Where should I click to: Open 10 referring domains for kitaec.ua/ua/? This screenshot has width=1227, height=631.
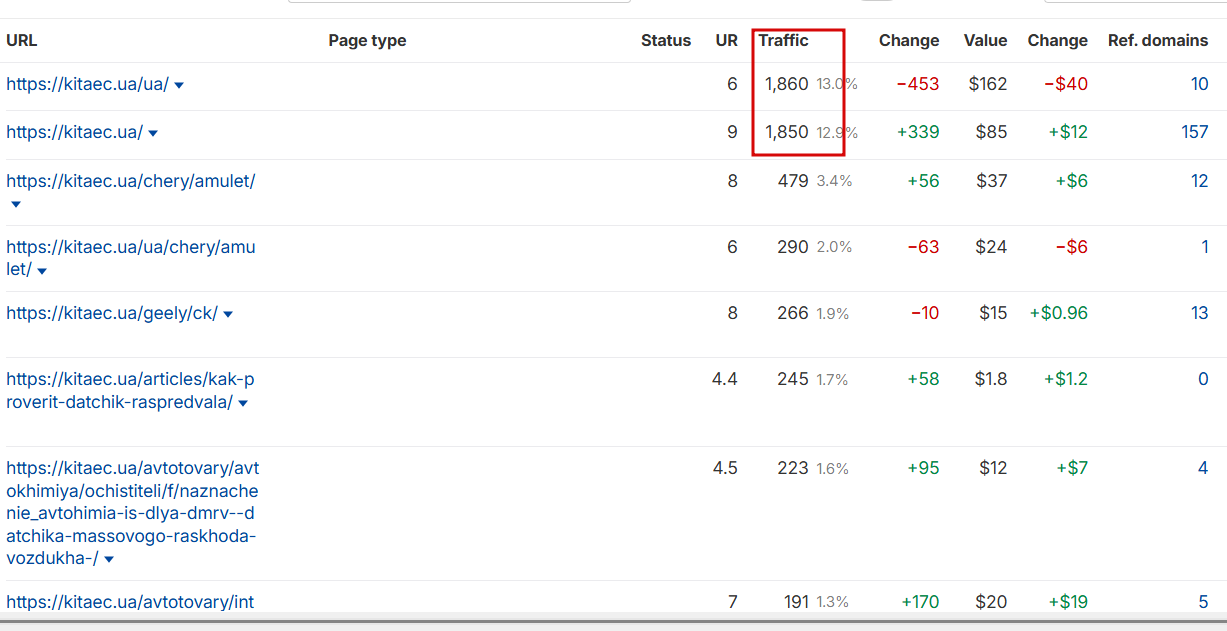[x=1199, y=84]
